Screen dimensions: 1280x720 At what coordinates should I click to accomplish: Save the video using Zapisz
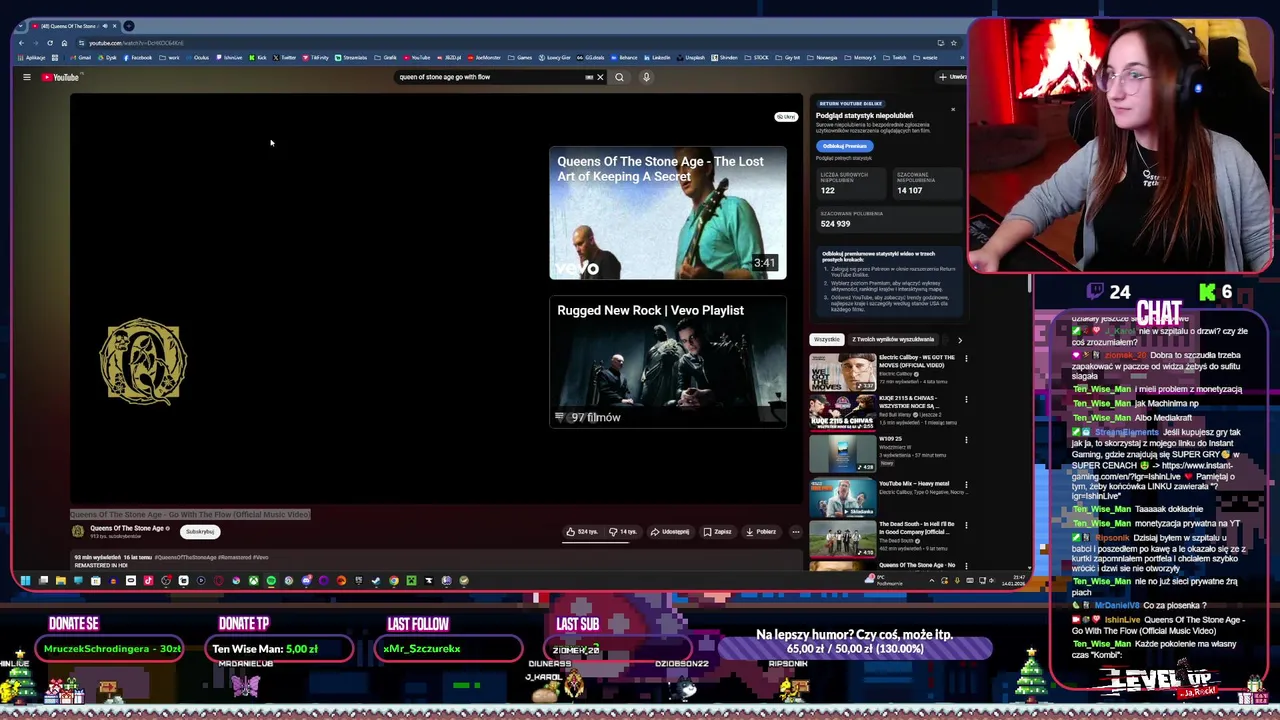(x=718, y=532)
